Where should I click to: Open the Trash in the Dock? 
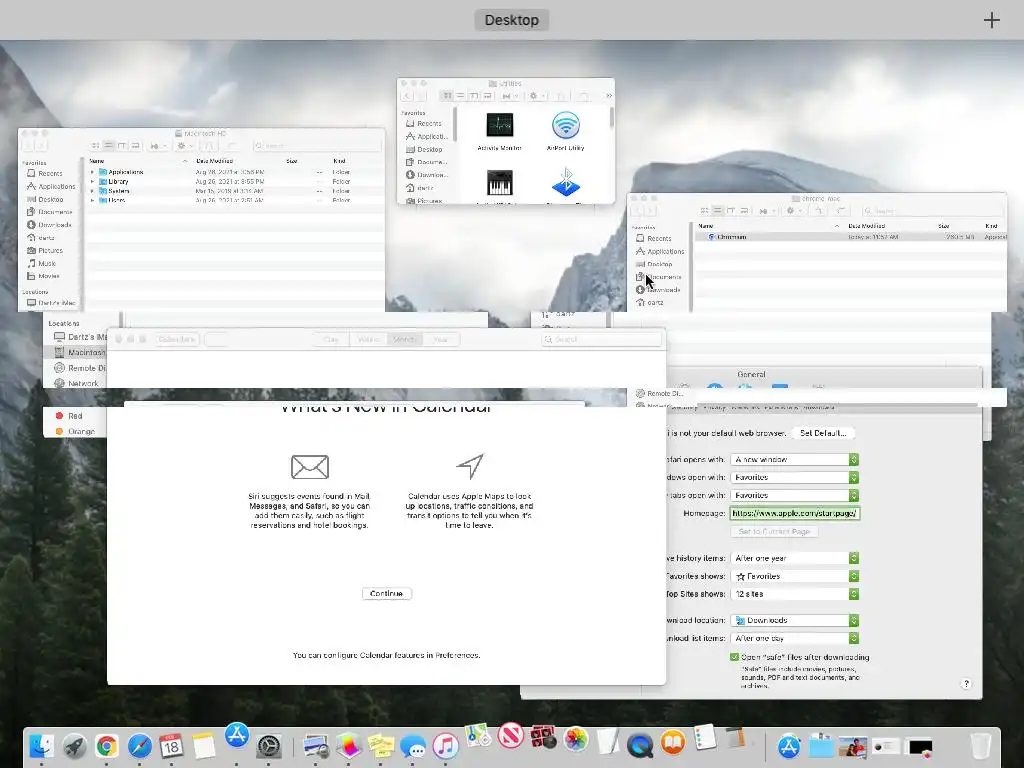pos(980,746)
